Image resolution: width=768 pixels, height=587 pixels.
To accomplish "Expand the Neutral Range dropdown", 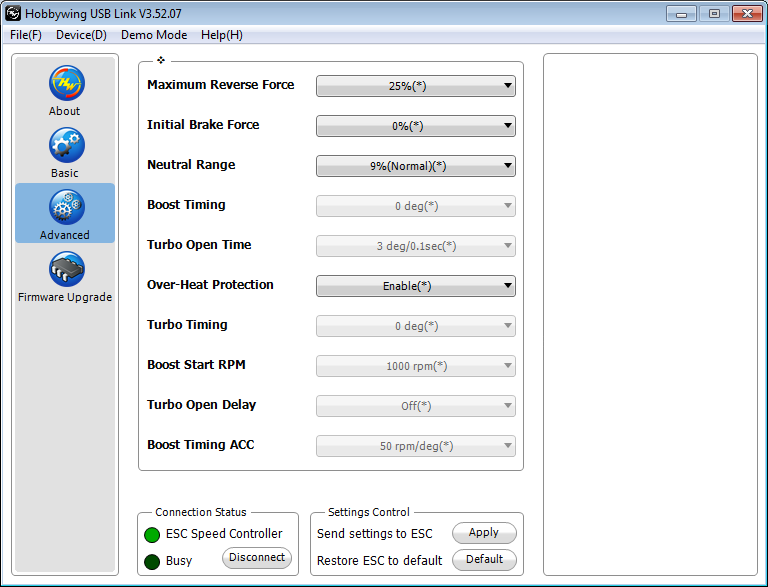I will [x=416, y=166].
